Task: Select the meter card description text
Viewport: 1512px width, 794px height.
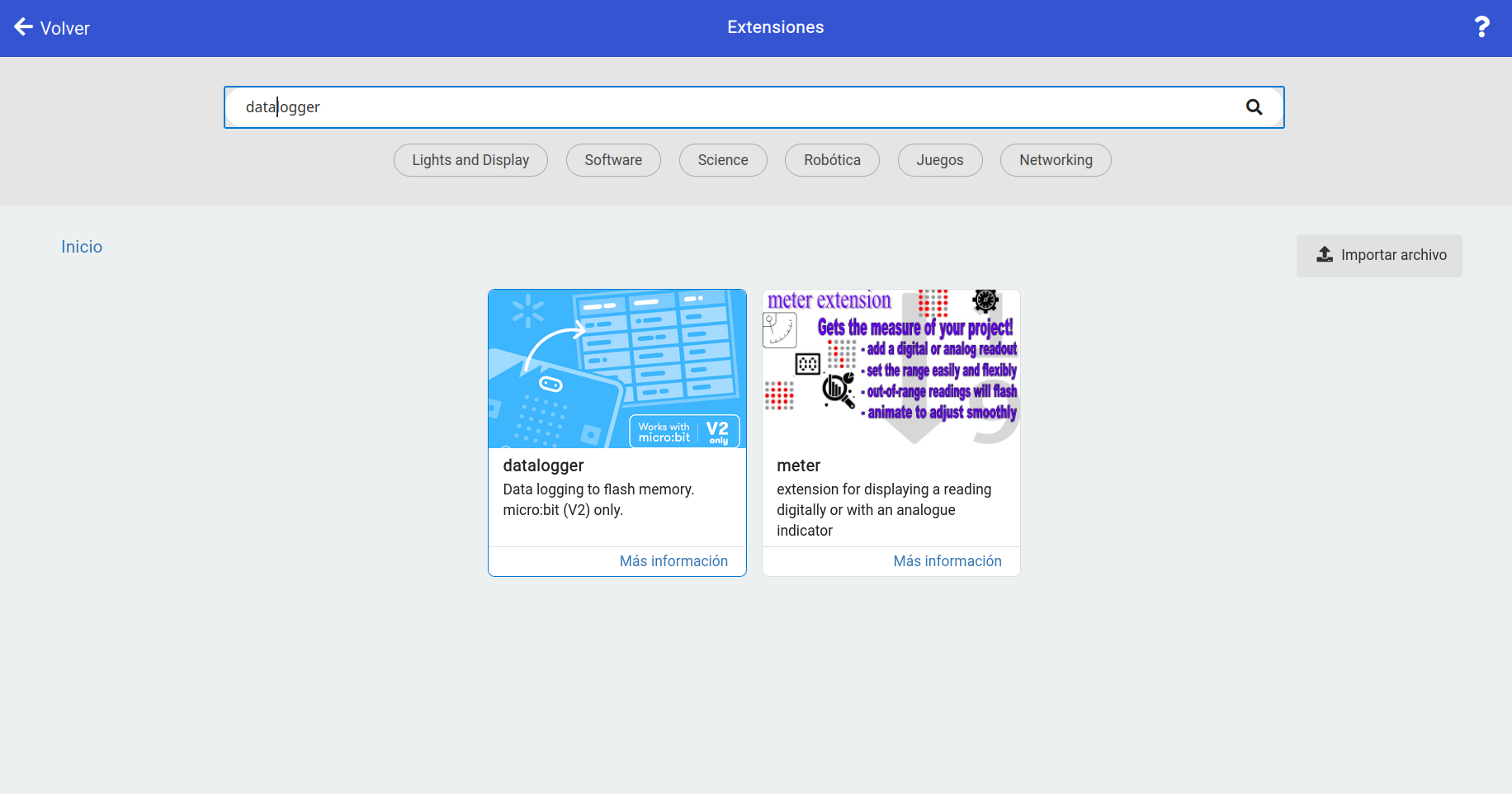Action: pos(883,510)
